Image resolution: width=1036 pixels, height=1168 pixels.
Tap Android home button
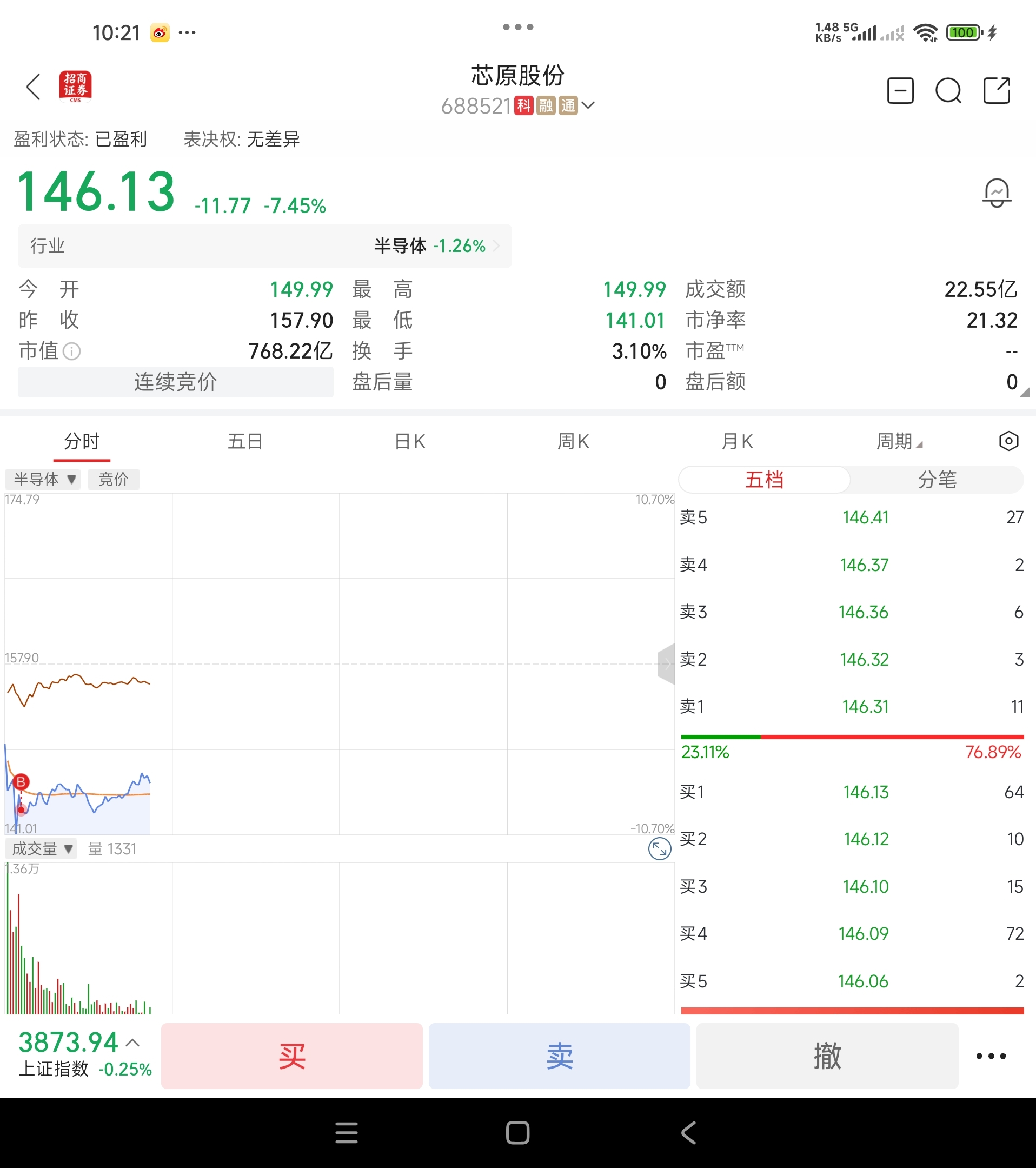click(x=517, y=1132)
